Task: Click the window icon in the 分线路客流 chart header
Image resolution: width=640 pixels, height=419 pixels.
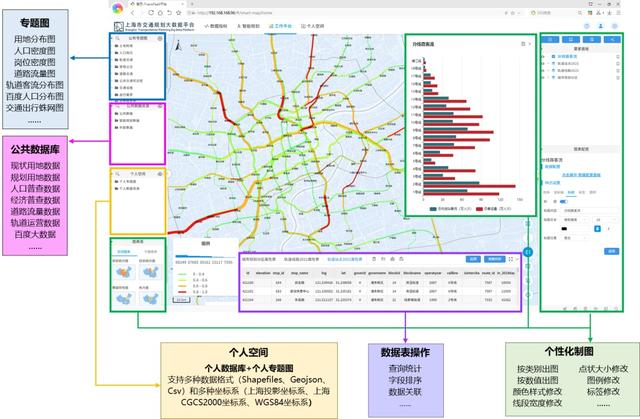Action: point(523,44)
